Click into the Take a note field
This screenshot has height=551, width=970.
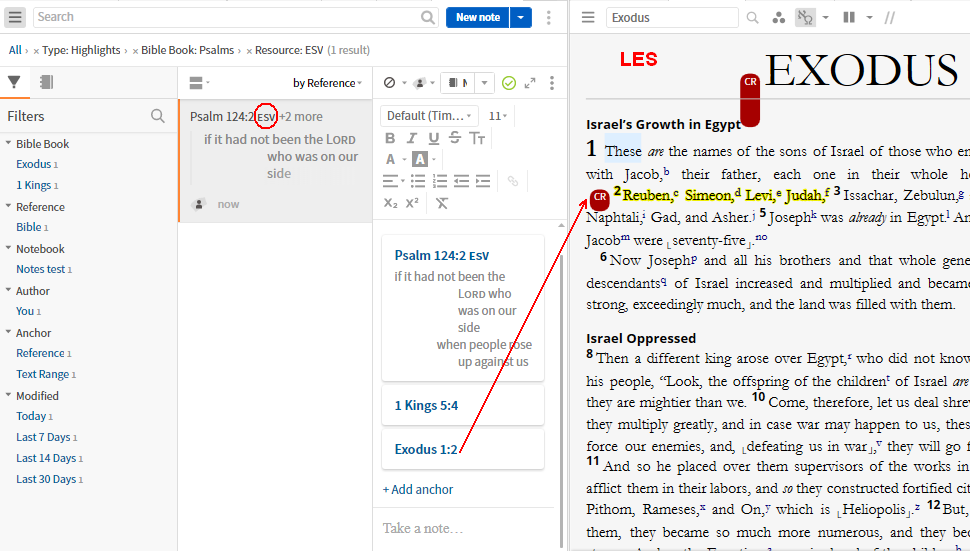[423, 528]
